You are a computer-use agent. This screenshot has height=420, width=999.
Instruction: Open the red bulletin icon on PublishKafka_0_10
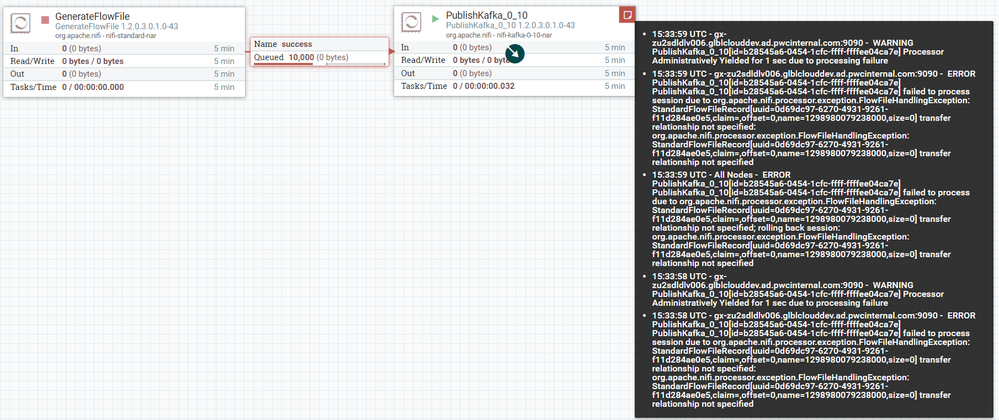627,15
